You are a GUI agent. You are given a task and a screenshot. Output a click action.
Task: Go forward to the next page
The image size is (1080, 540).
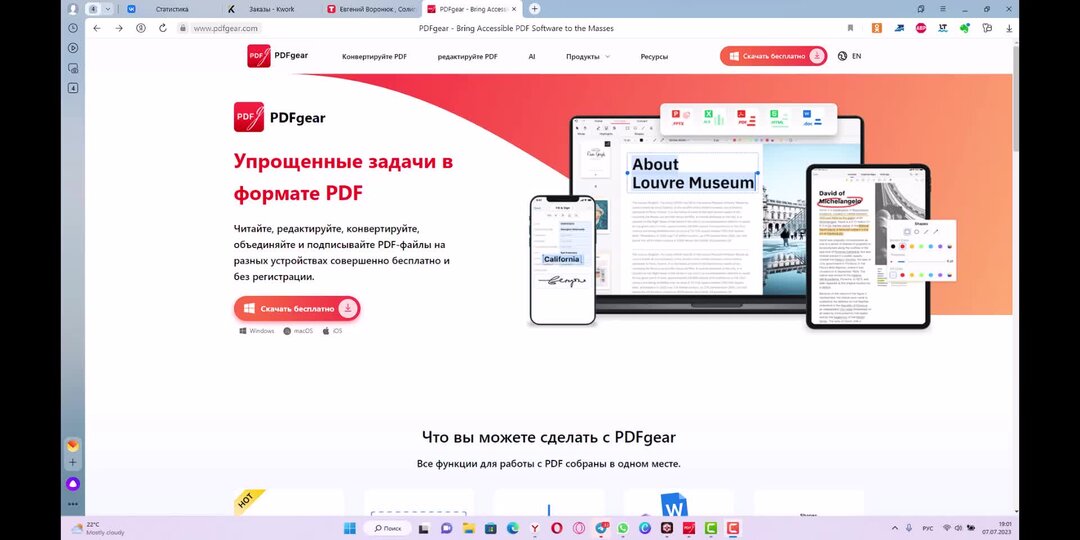[x=119, y=28]
